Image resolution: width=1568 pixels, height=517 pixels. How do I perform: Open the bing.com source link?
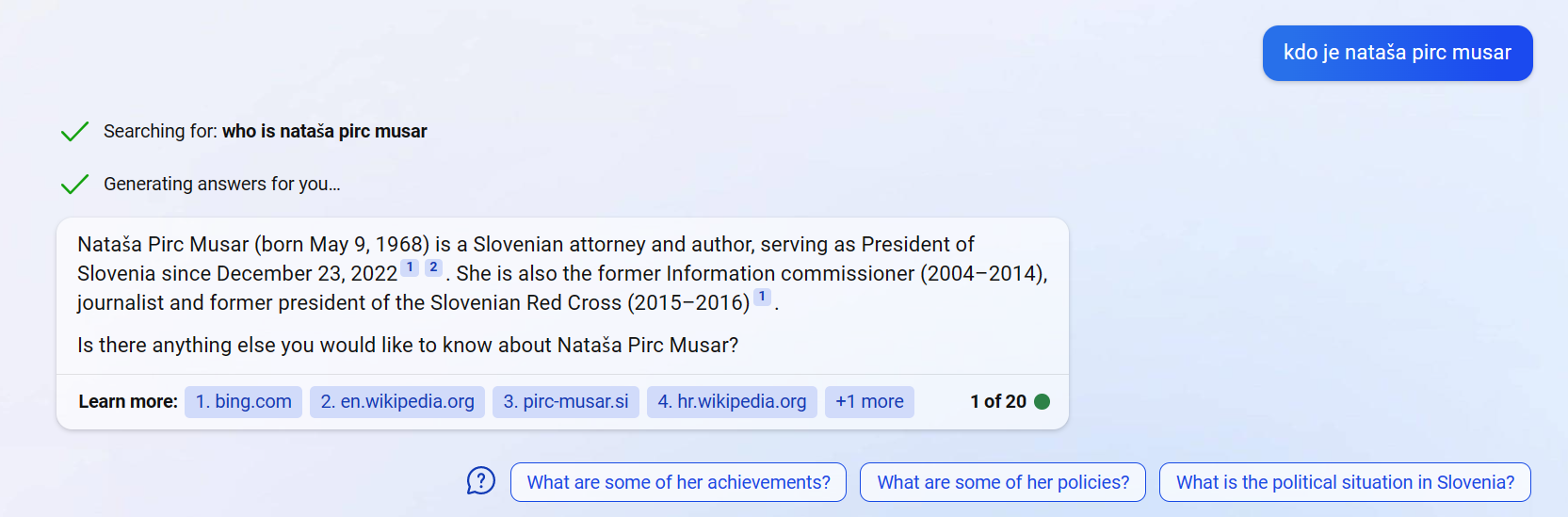click(243, 401)
